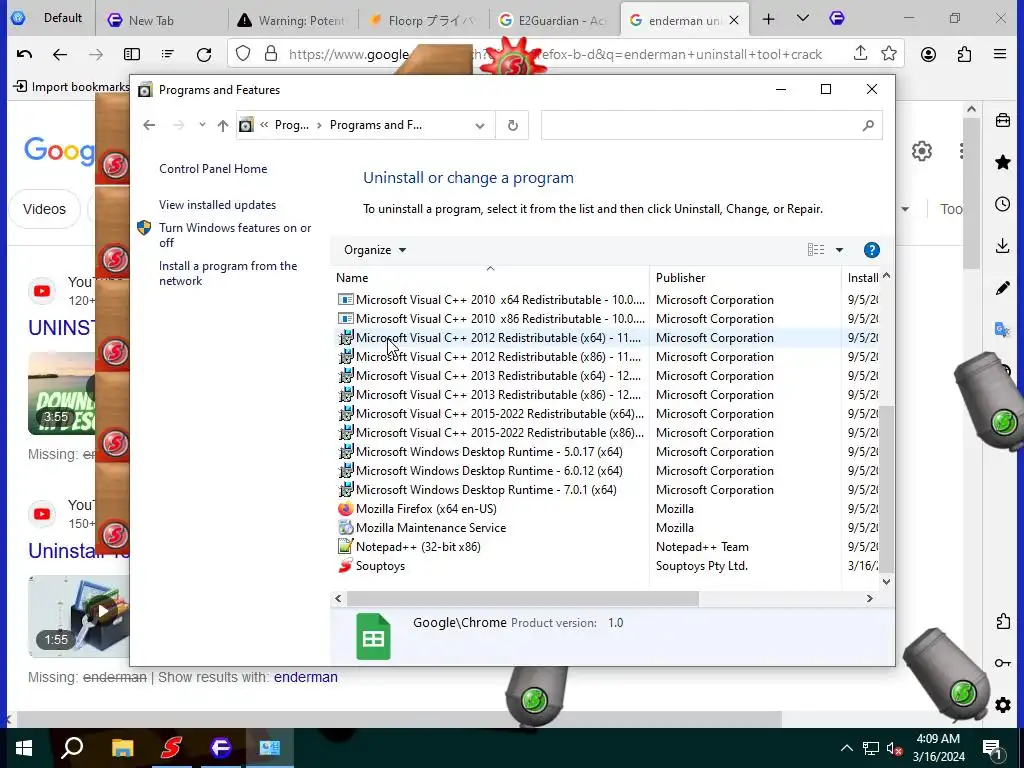The width and height of the screenshot is (1024, 768).
Task: Sort programs by the Name column
Action: 490,278
